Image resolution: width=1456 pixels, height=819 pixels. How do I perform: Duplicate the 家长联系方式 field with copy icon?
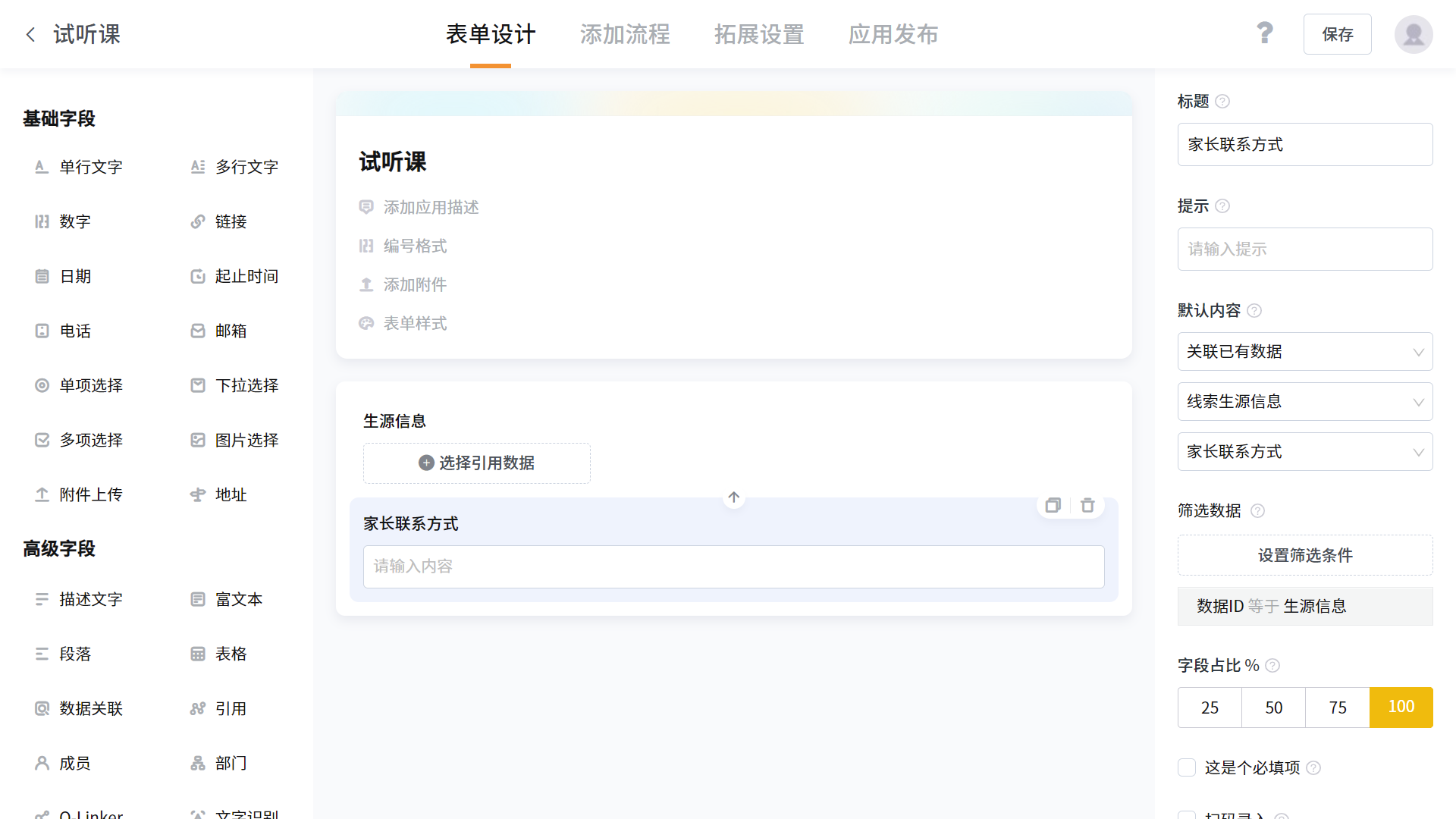pyautogui.click(x=1053, y=505)
